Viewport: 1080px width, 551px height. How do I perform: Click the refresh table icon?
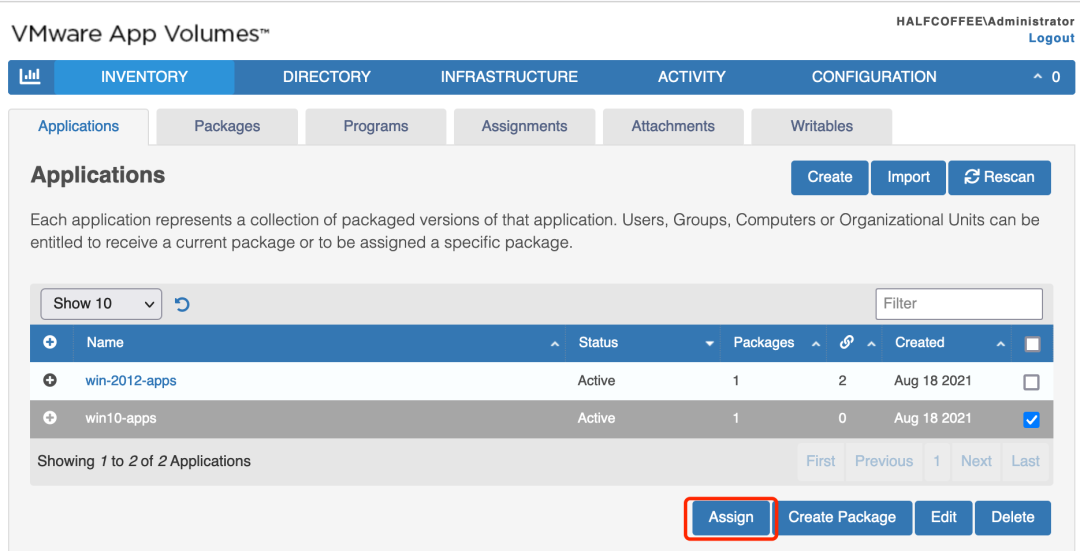pyautogui.click(x=182, y=304)
